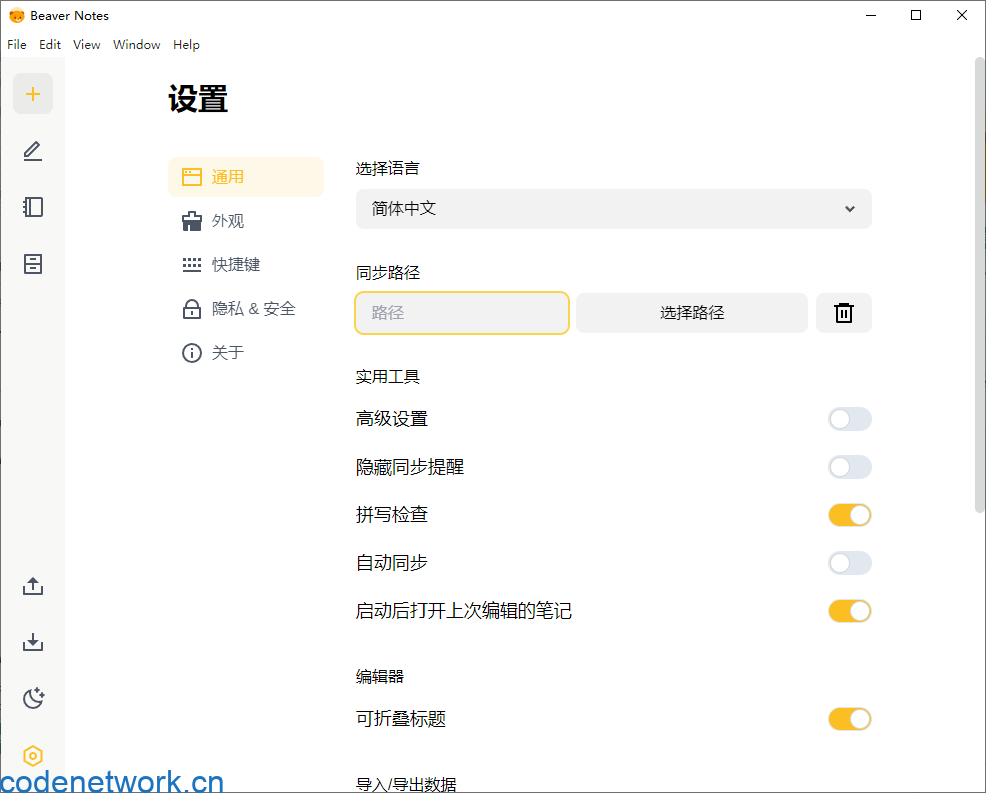The height and width of the screenshot is (793, 986).
Task: Maximize the Beaver Notes window
Action: 916,15
